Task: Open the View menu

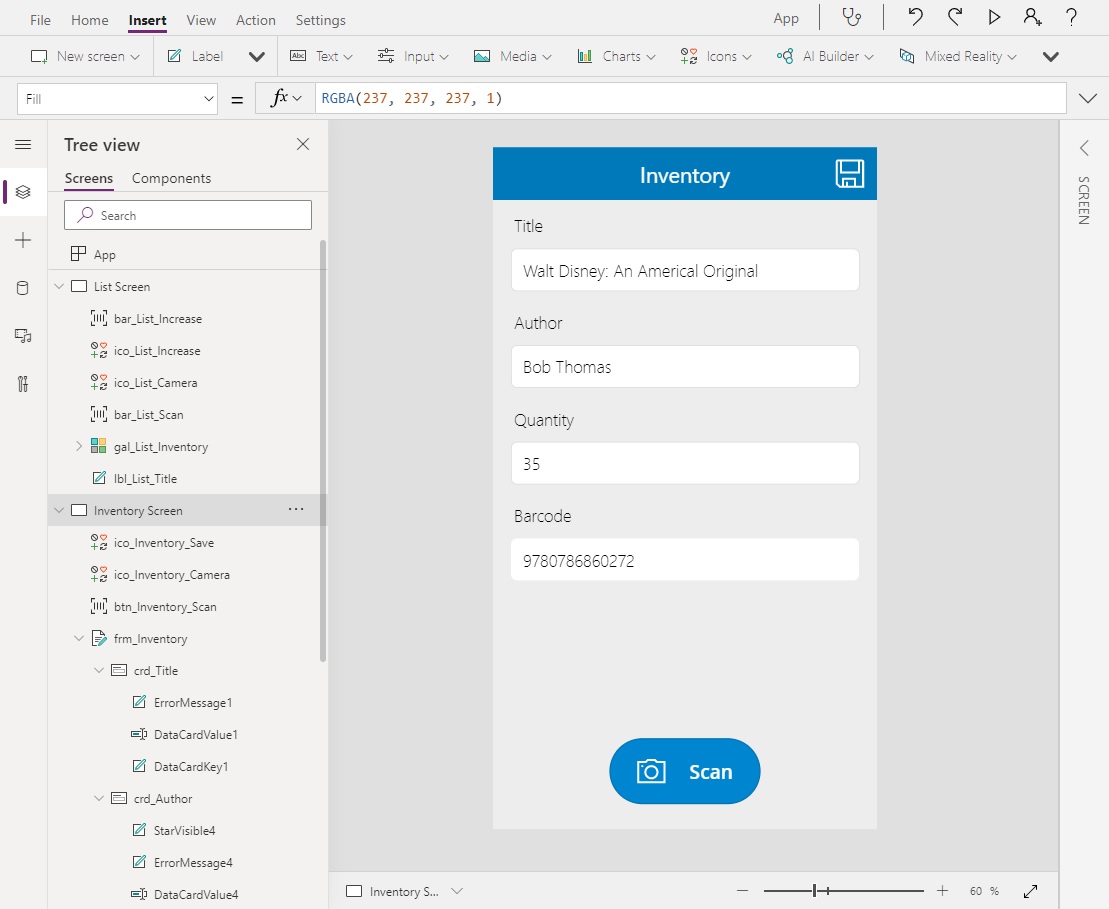Action: (201, 20)
